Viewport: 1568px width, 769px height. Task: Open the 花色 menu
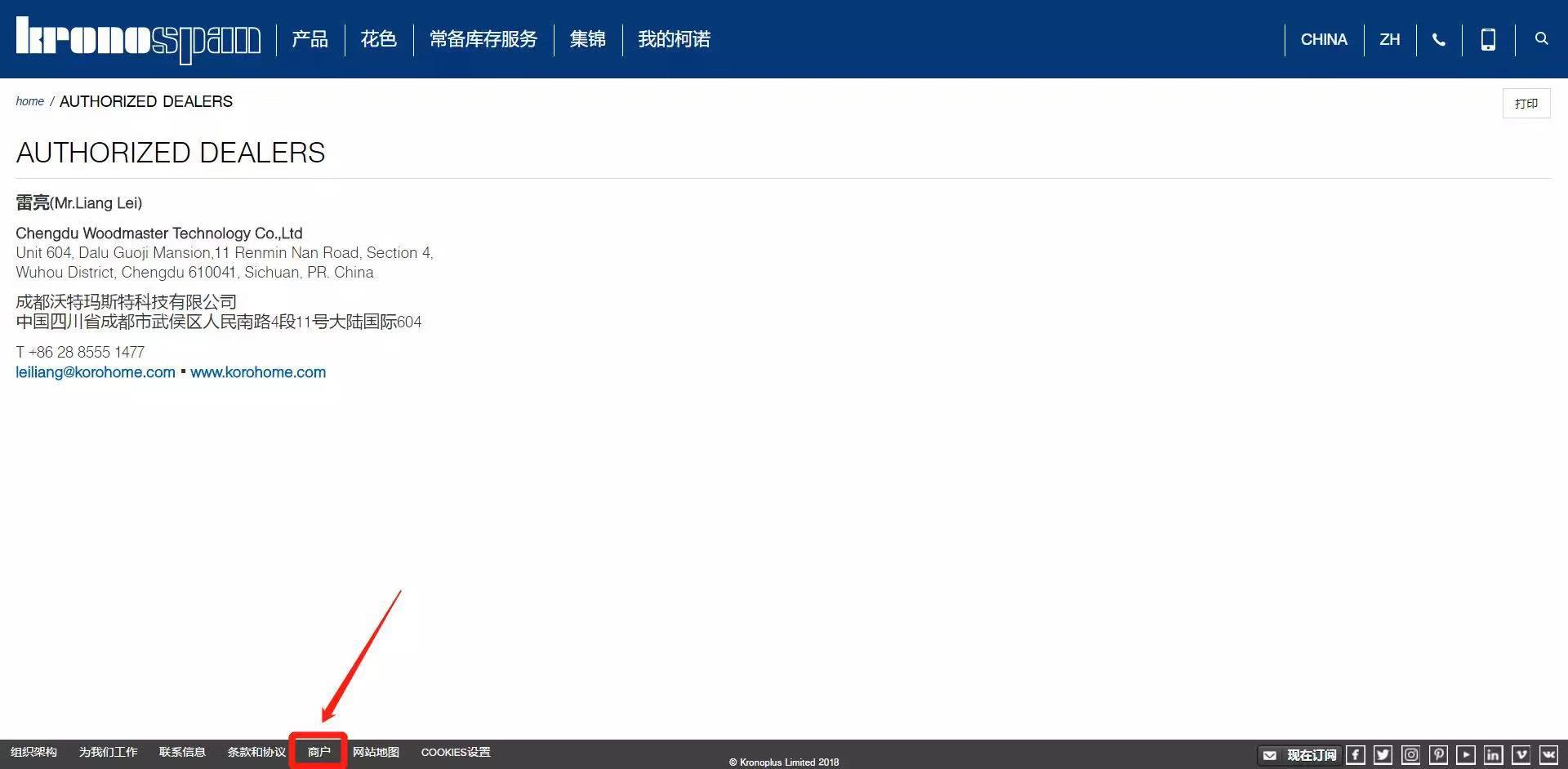378,39
